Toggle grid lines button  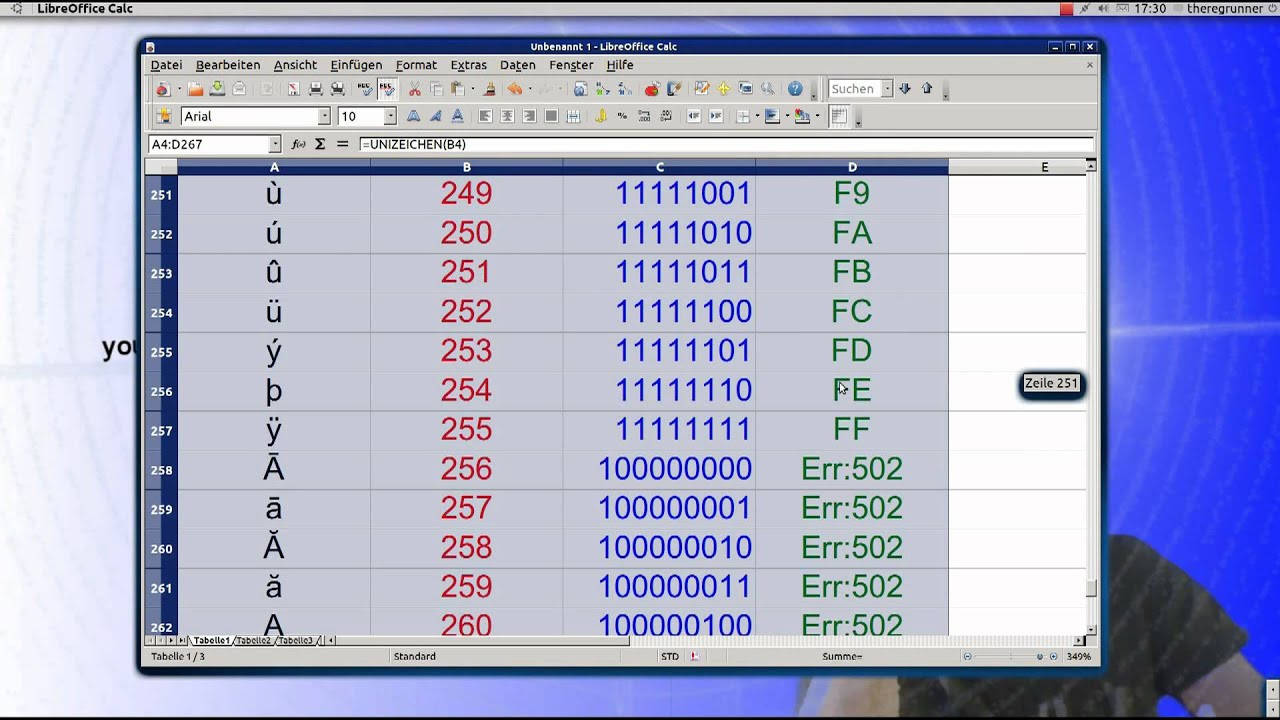[839, 116]
